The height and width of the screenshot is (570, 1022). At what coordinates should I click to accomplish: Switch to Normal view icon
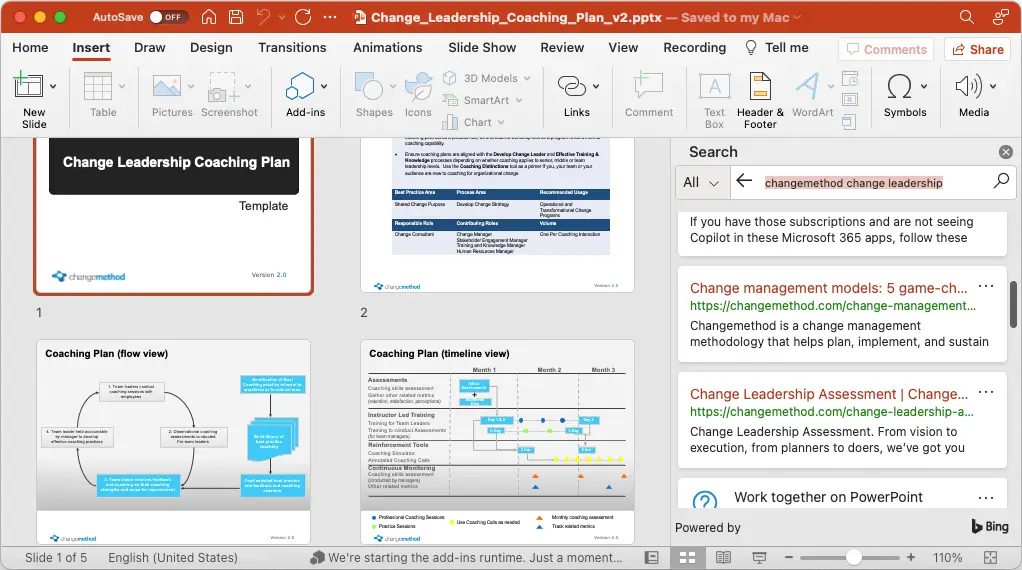point(652,558)
